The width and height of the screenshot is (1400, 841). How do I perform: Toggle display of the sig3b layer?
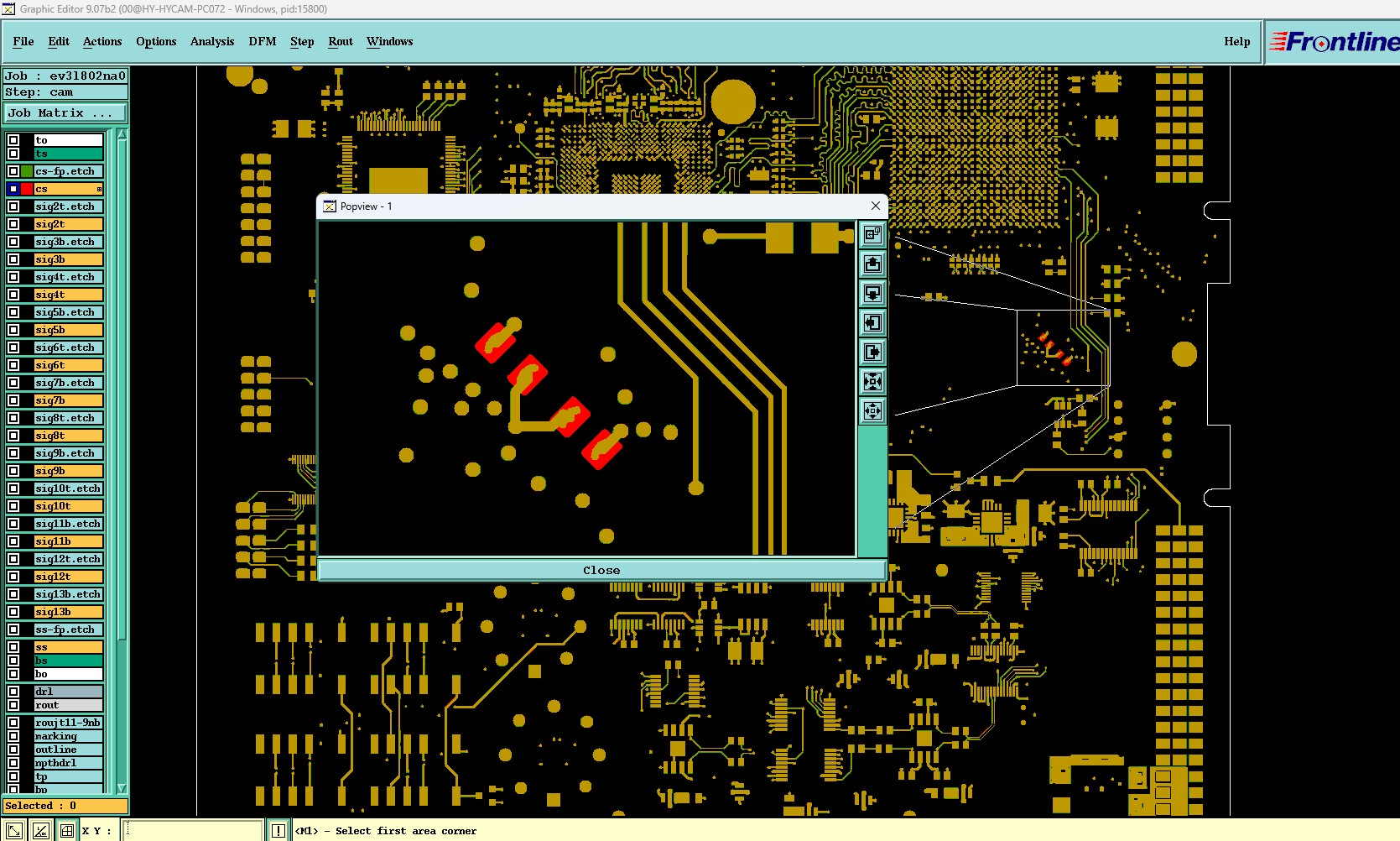pyautogui.click(x=13, y=259)
